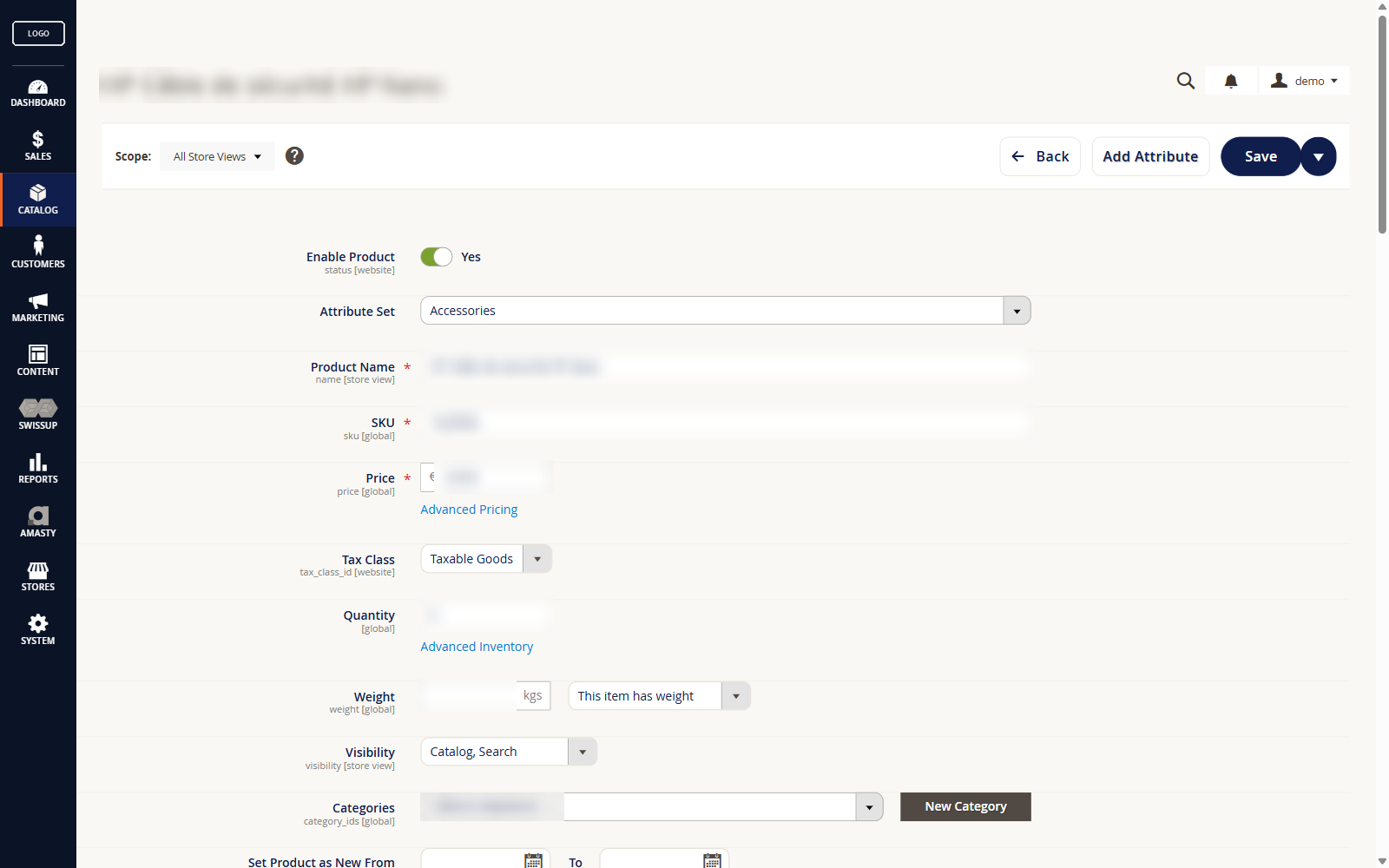Click the search magnifier icon
The width and height of the screenshot is (1389, 868).
(1186, 81)
